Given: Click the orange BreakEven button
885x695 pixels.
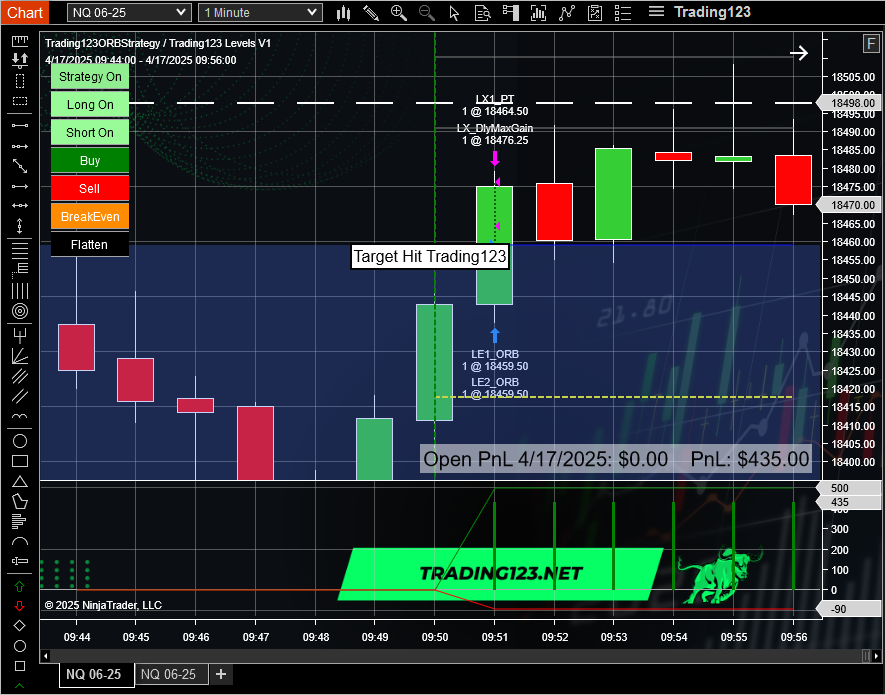Looking at the screenshot, I should [x=90, y=217].
